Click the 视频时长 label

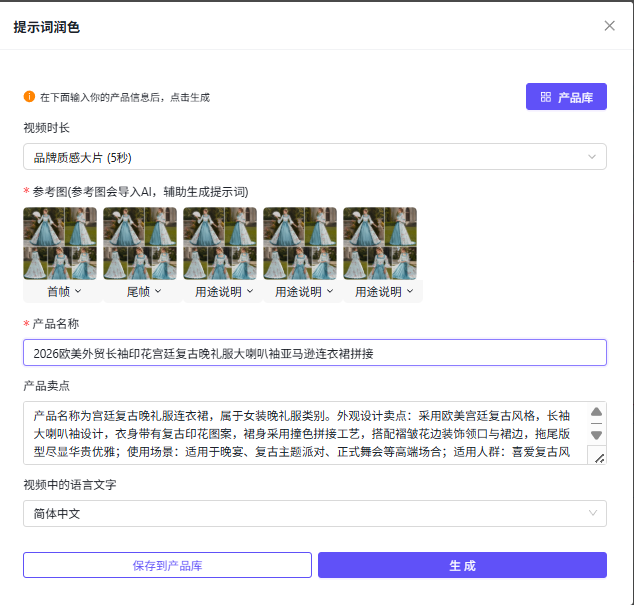[46, 128]
